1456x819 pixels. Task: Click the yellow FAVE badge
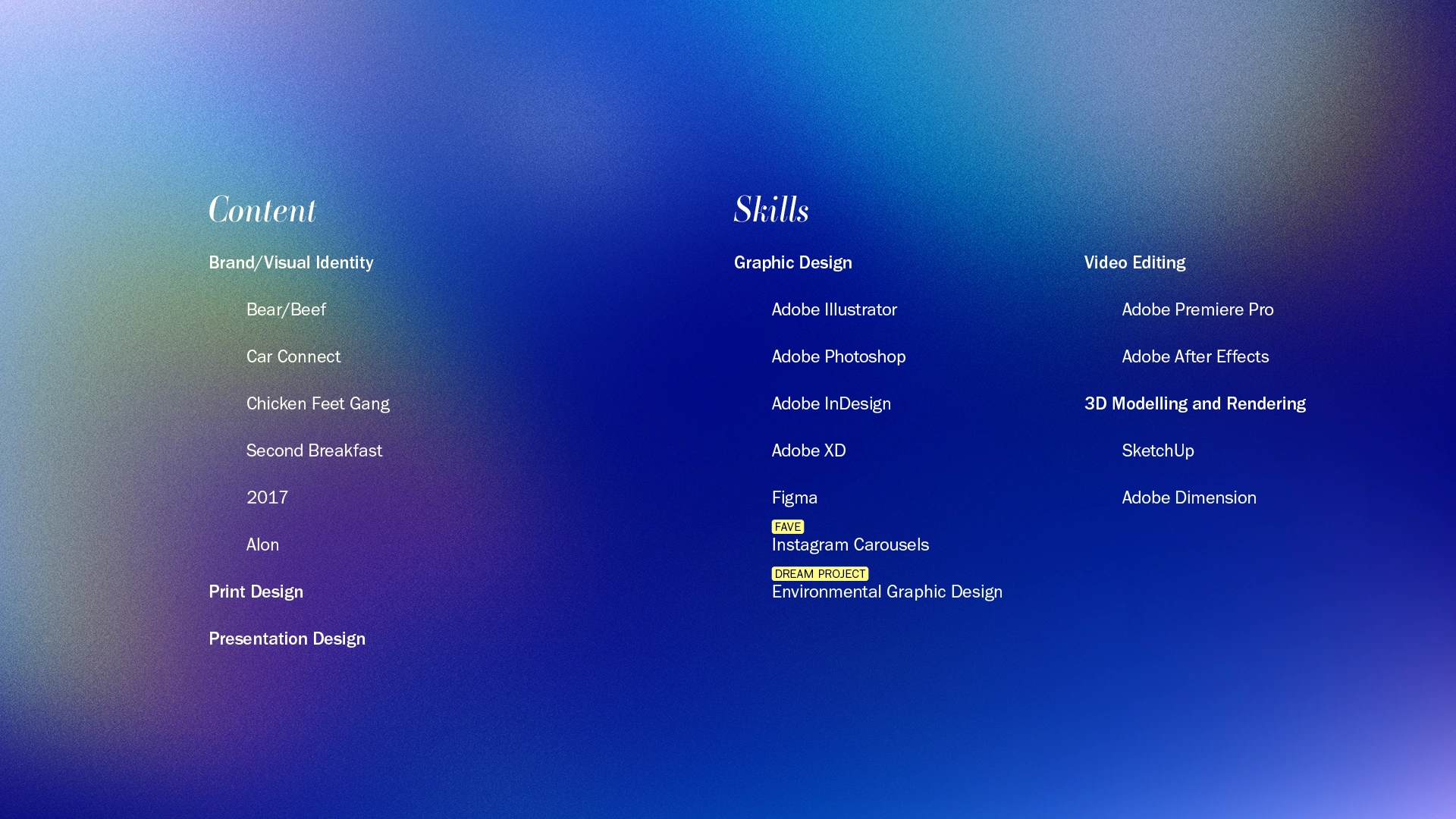[x=787, y=526]
